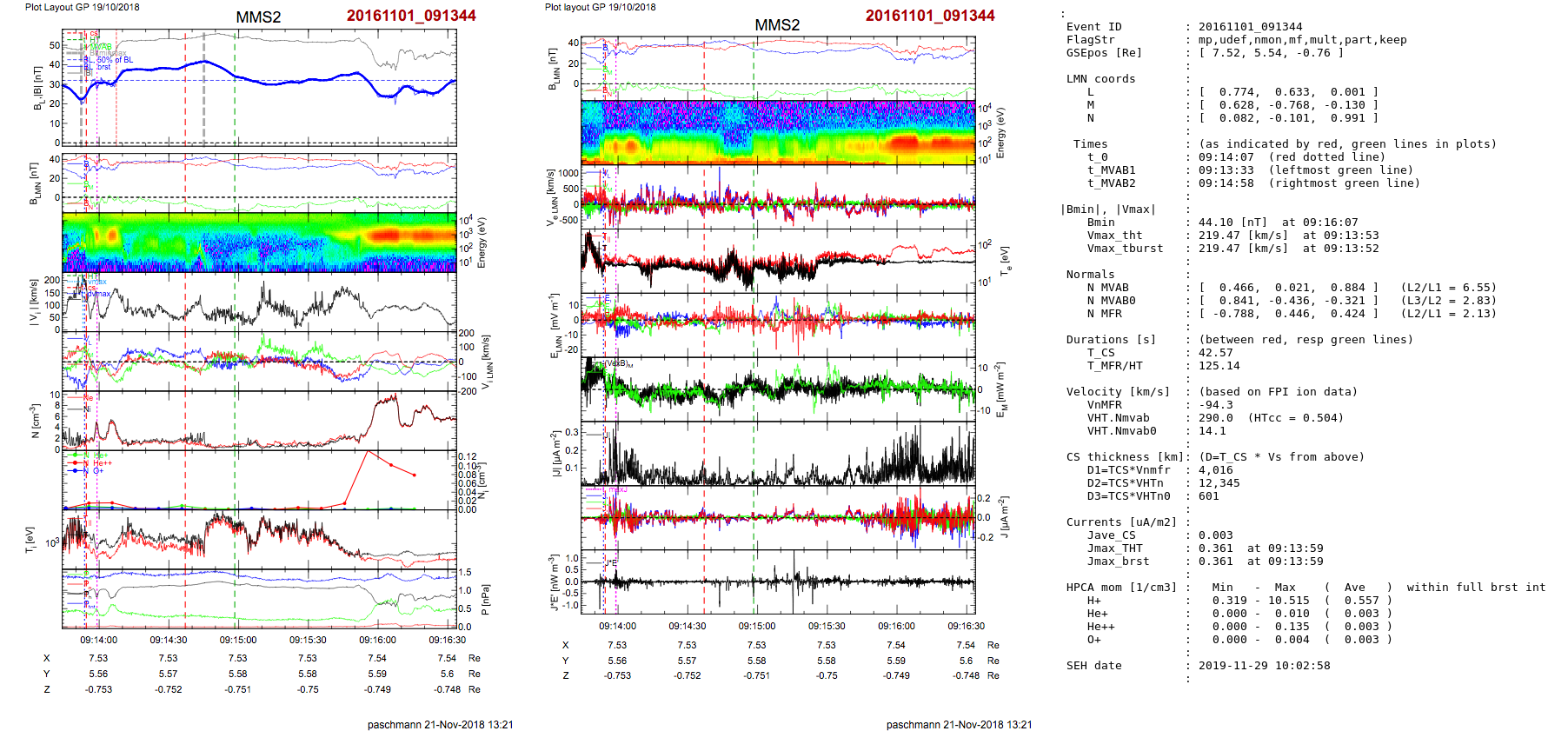Screen dimensions: 1568x731
Task: Select the red "20161101_091344" heading on the left plot
Action: coord(411,16)
